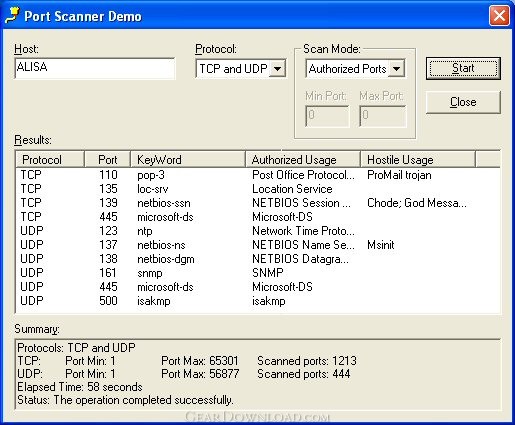Open the Scan Mode dropdown arrow
Image resolution: width=515 pixels, height=425 pixels.
click(396, 69)
